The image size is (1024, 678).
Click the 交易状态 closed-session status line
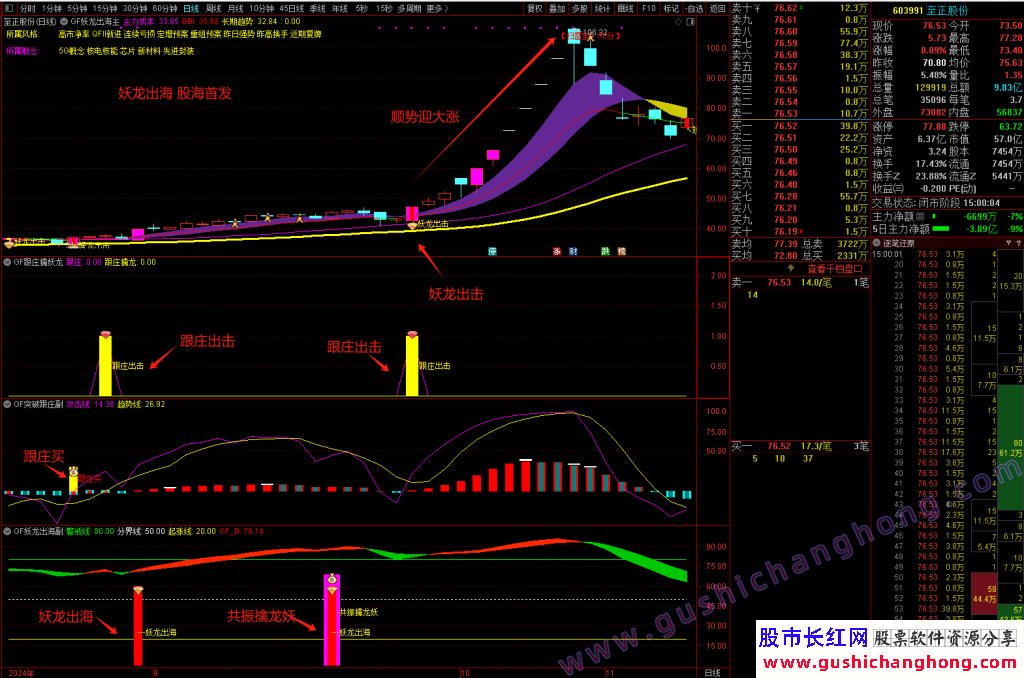[936, 202]
